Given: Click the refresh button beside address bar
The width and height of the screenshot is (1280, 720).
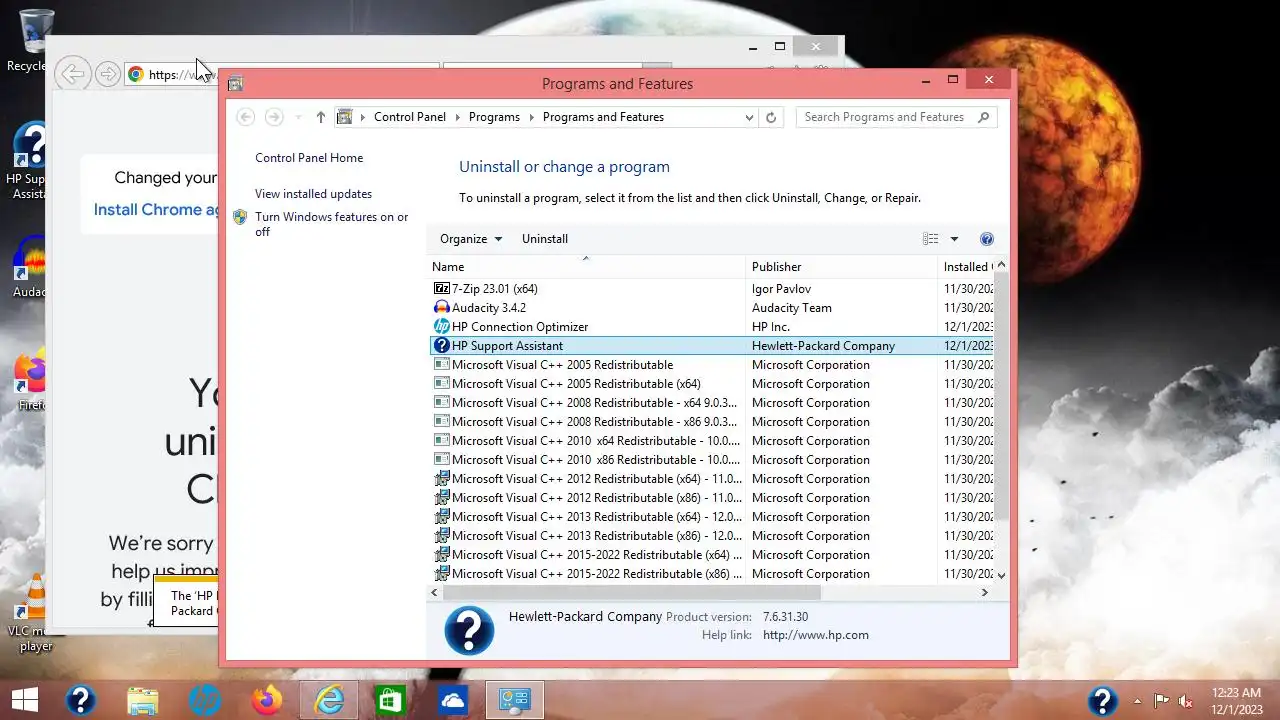Looking at the screenshot, I should pos(771,117).
